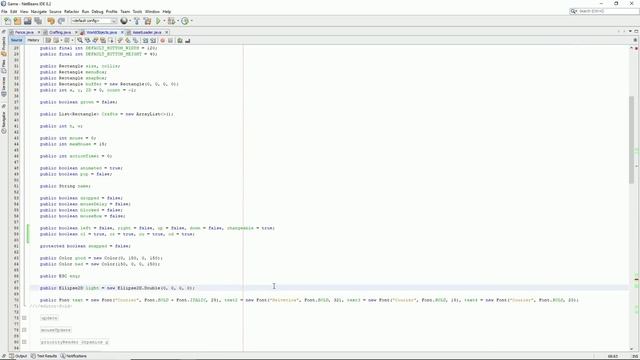Open dropdown arrow beside Debug icon

[178, 21]
